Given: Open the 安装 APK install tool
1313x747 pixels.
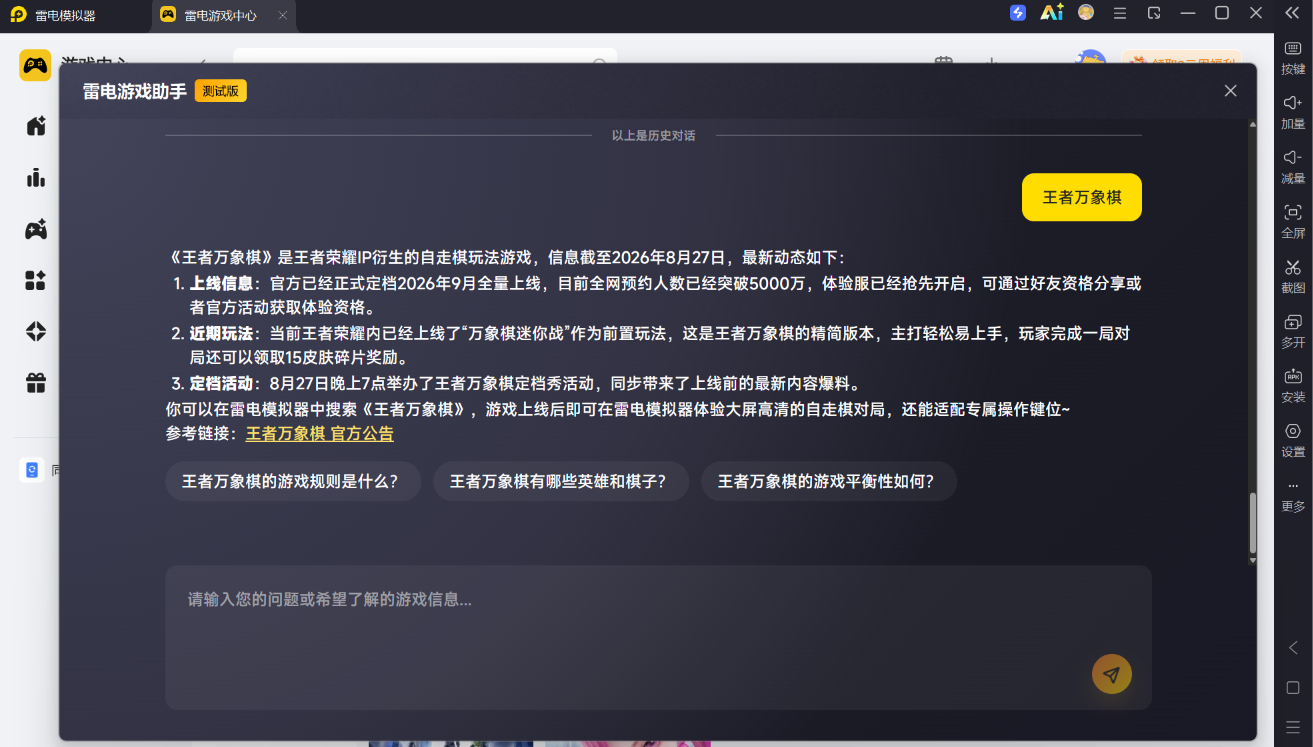Looking at the screenshot, I should 1293,386.
